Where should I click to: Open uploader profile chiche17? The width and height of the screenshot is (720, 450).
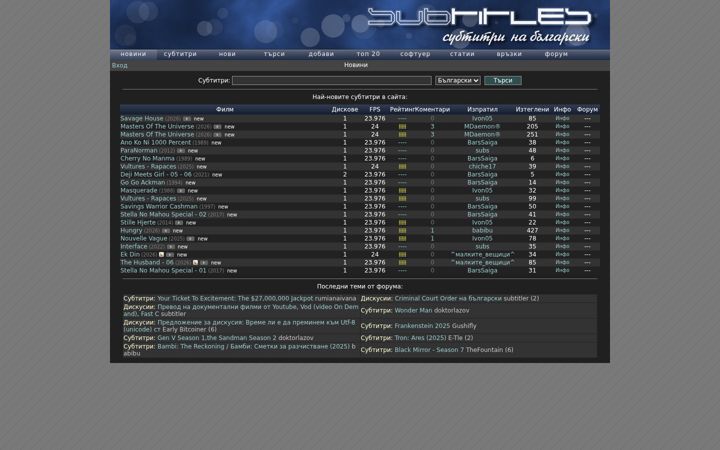(x=482, y=167)
